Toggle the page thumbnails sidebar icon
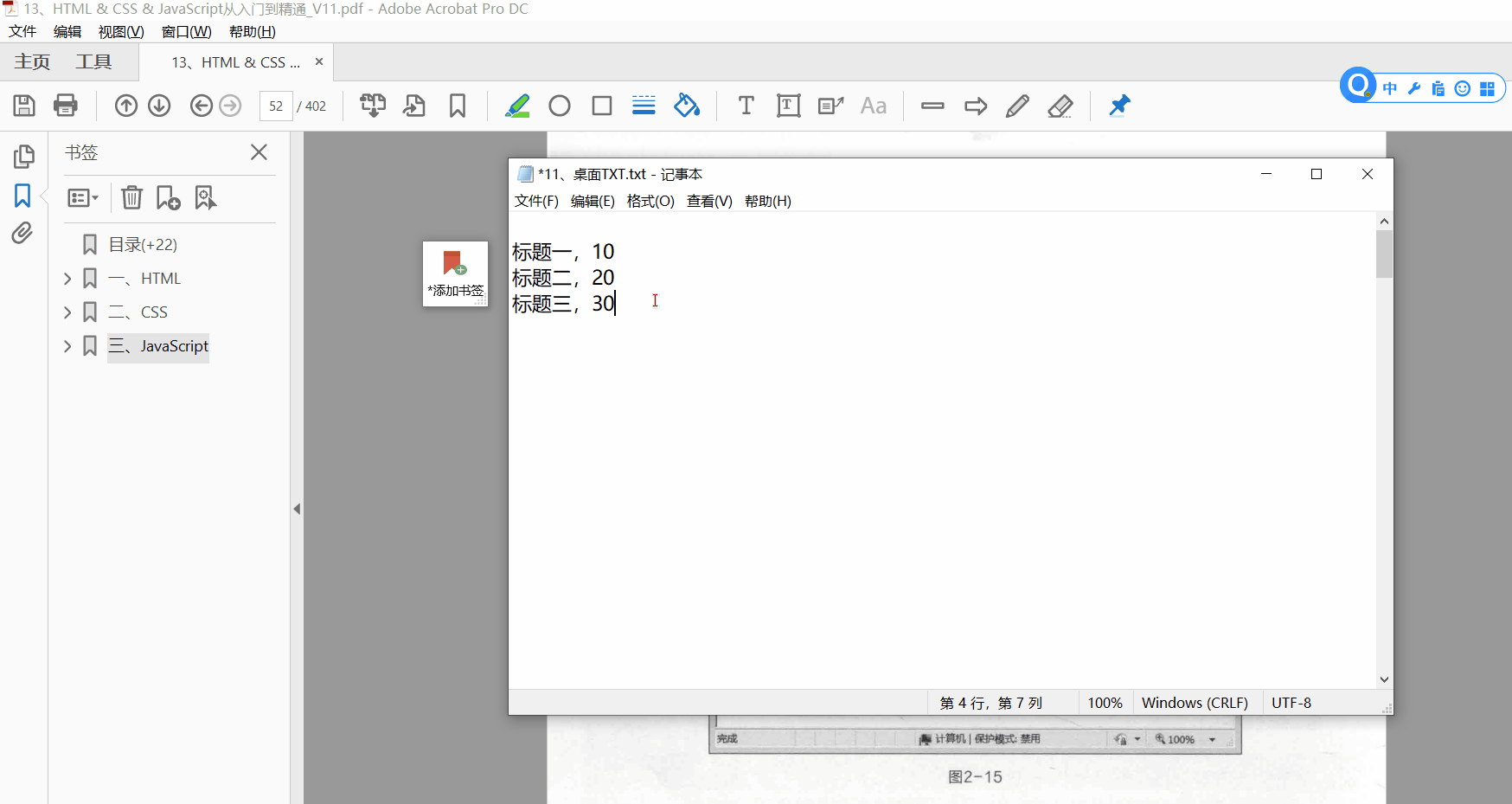 pos(23,157)
